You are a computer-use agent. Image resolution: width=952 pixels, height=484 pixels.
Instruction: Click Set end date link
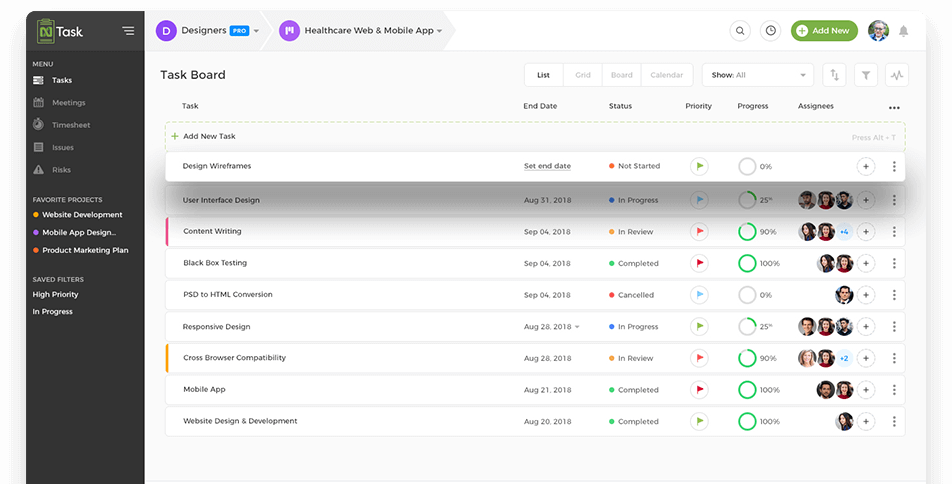tap(547, 166)
